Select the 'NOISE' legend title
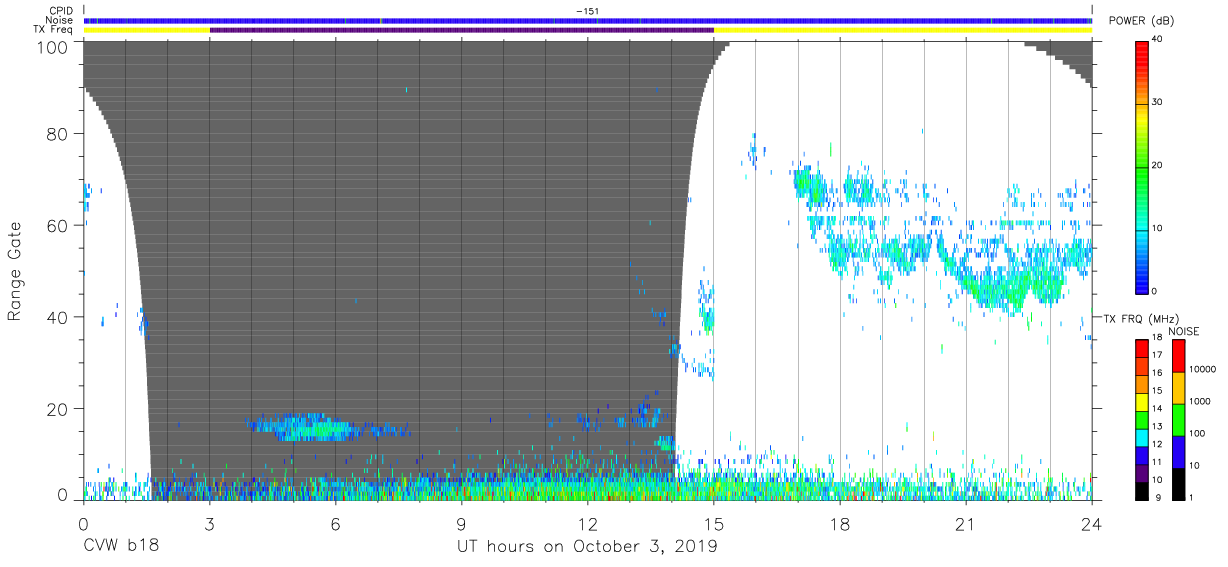1228x567 pixels. point(1184,331)
